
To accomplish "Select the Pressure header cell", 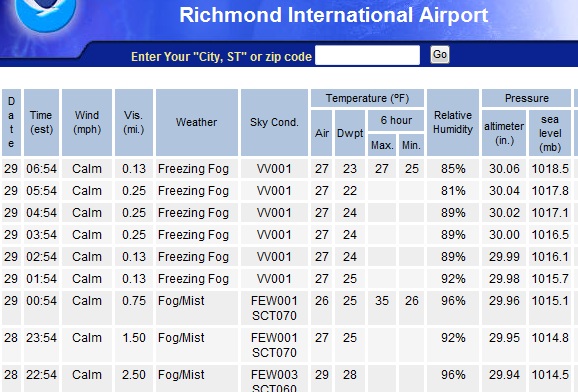I will click(526, 98).
